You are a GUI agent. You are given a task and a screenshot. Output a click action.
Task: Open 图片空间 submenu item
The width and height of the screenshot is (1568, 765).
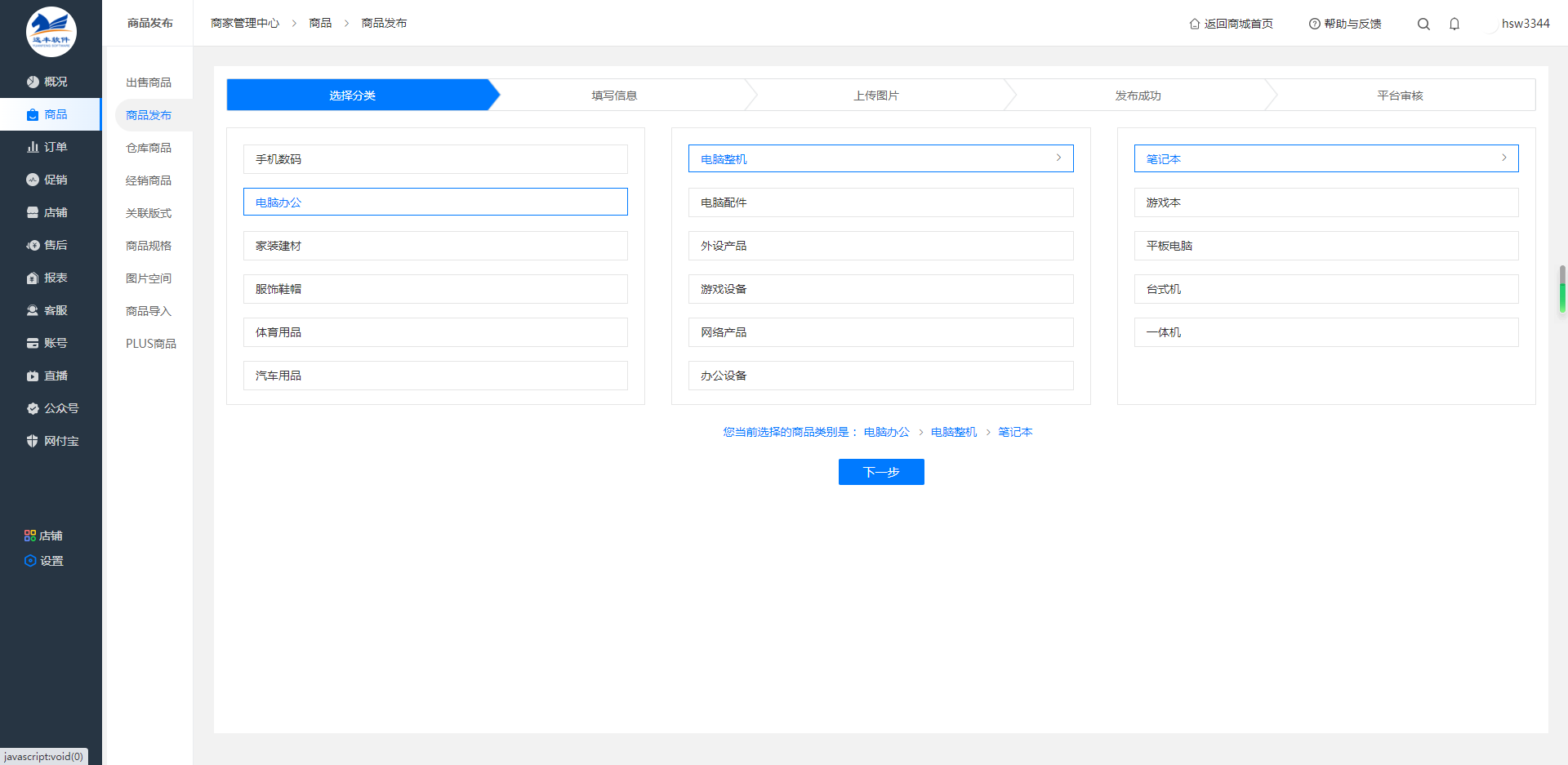pyautogui.click(x=149, y=278)
